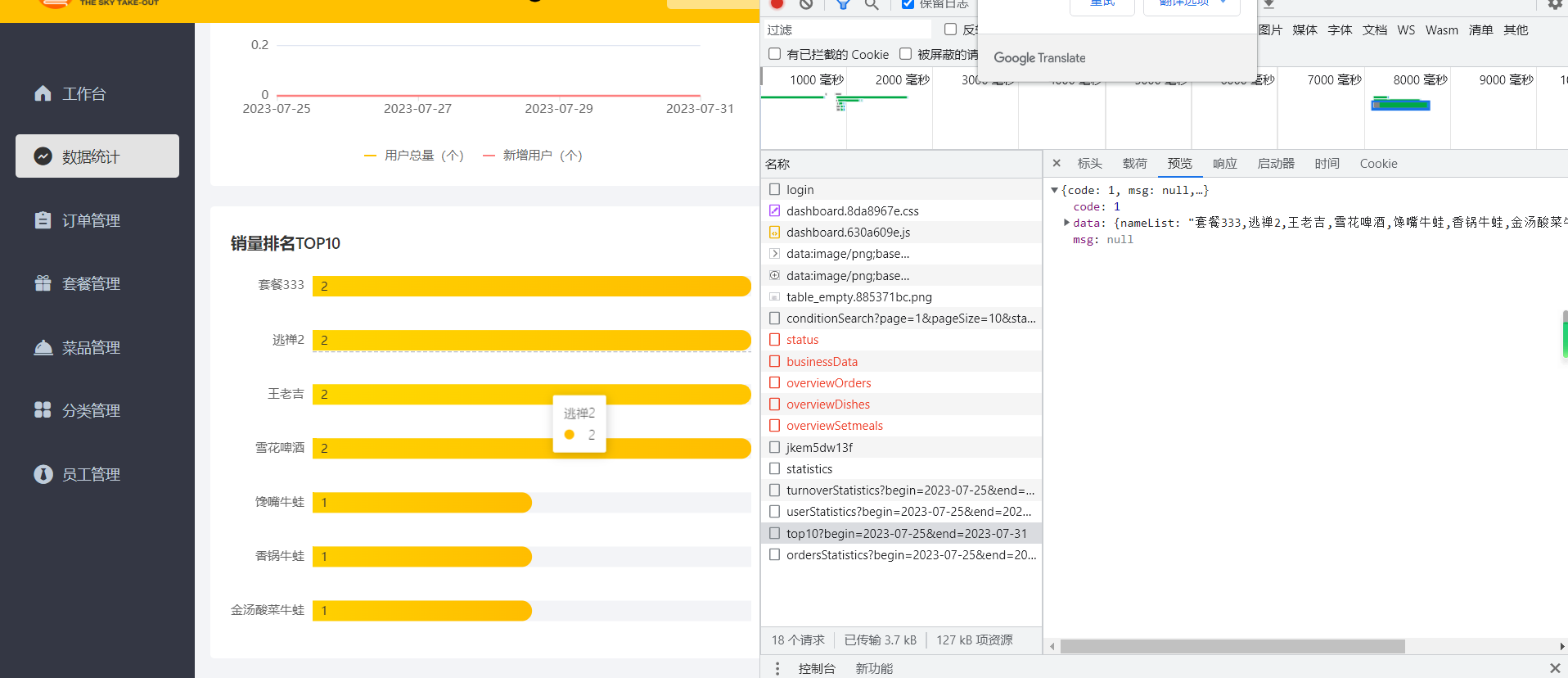
Task: Select the top10 request row
Action: click(x=901, y=533)
